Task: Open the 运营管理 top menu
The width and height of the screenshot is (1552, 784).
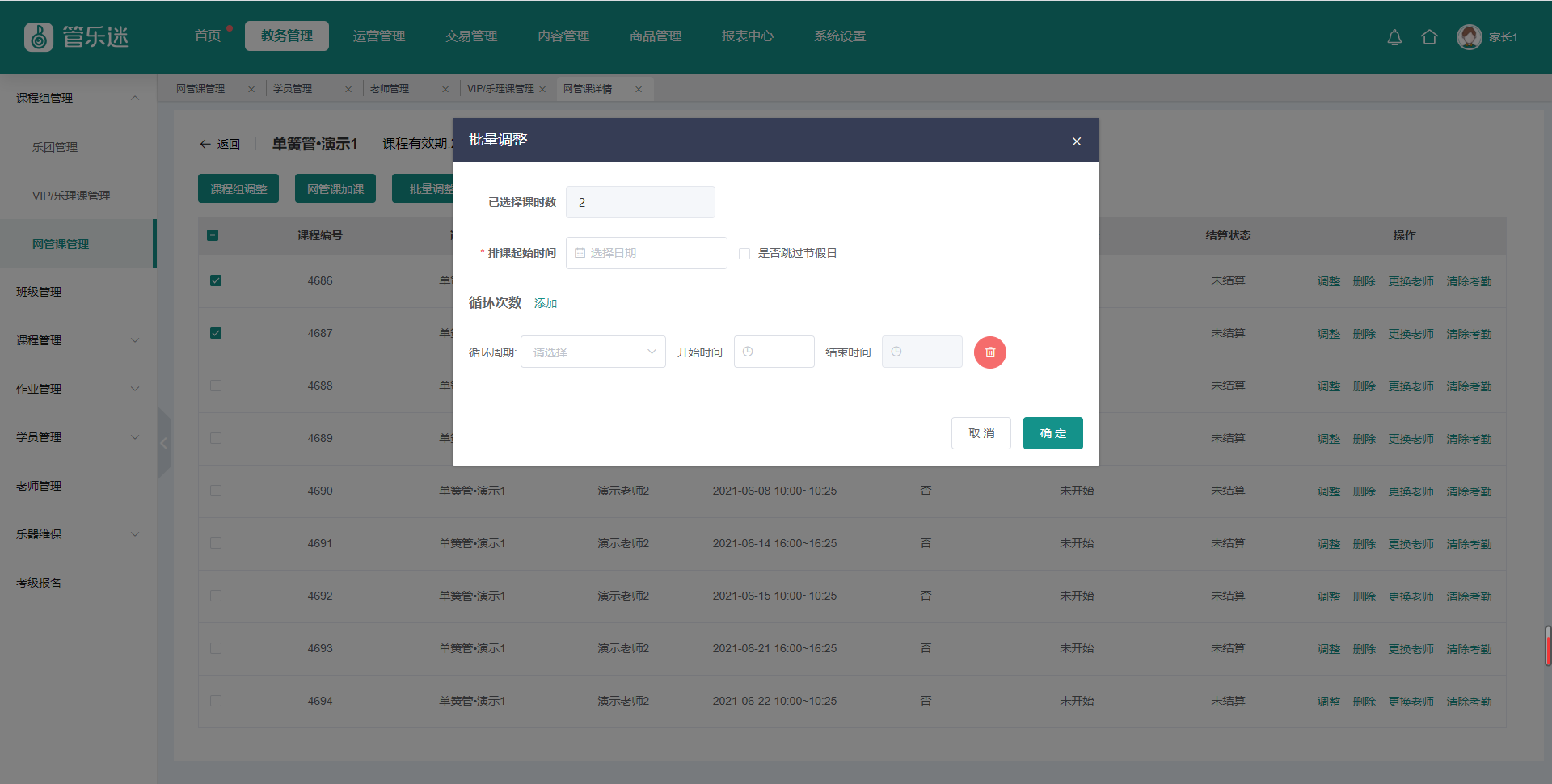Action: coord(379,36)
